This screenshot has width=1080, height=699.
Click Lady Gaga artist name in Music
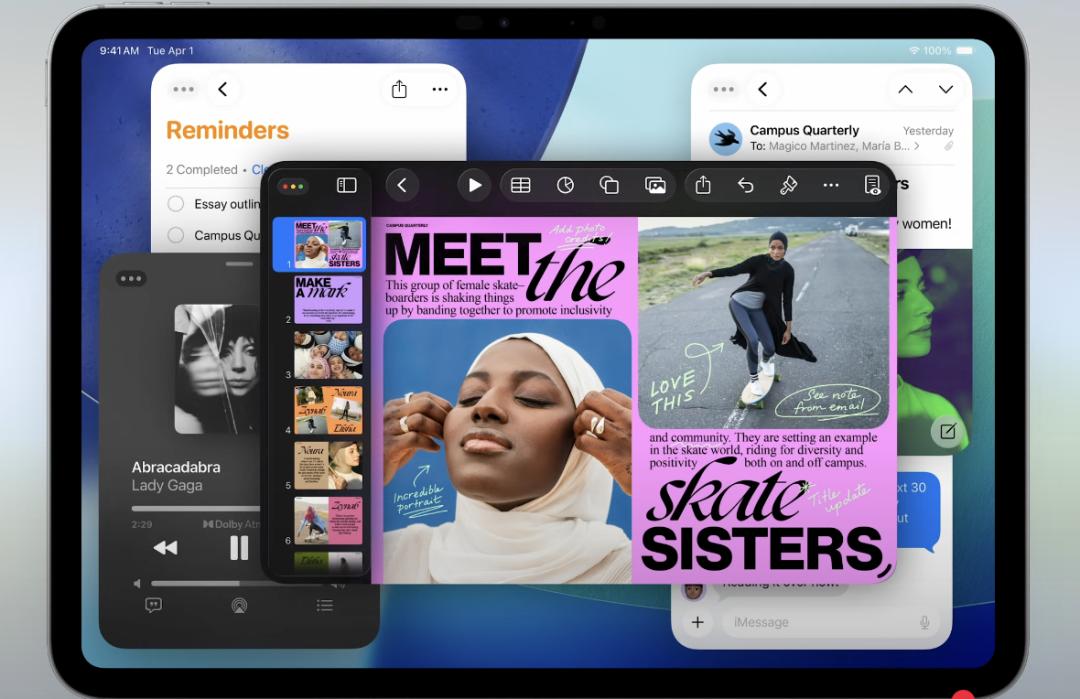[167, 486]
